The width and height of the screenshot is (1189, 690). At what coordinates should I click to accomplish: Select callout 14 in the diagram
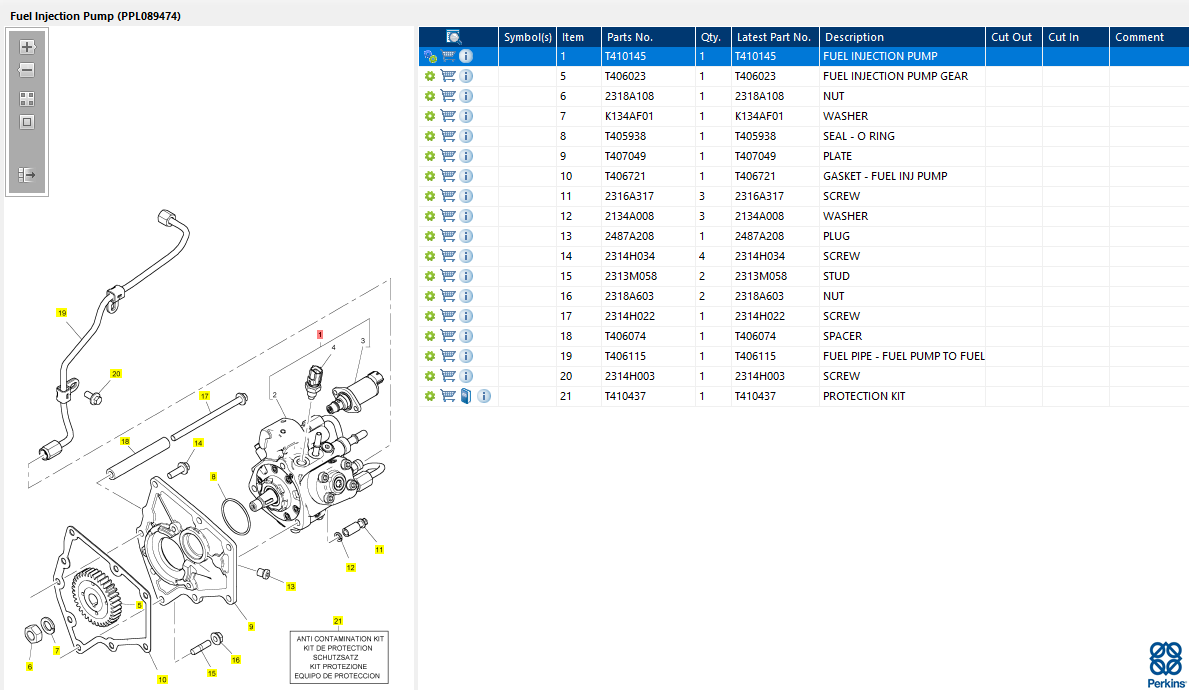pyautogui.click(x=199, y=443)
